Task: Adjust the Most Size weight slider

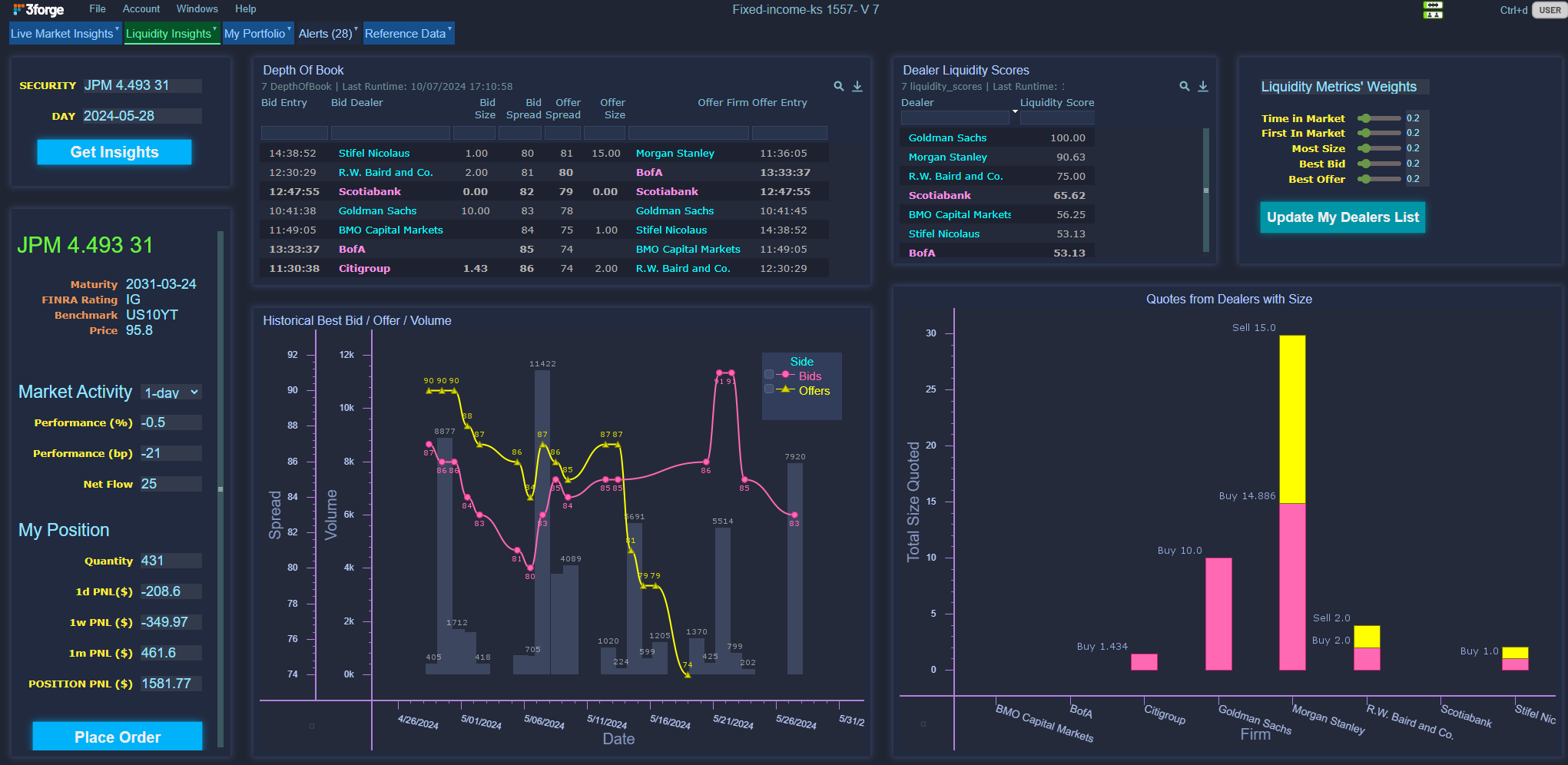Action: [1380, 148]
